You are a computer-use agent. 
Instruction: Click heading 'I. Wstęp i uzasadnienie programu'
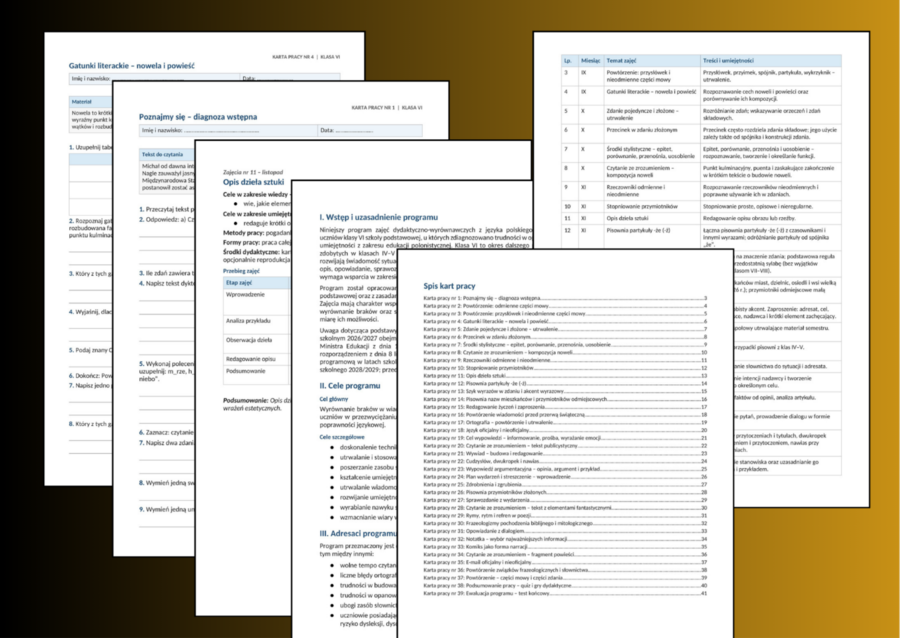pos(379,217)
